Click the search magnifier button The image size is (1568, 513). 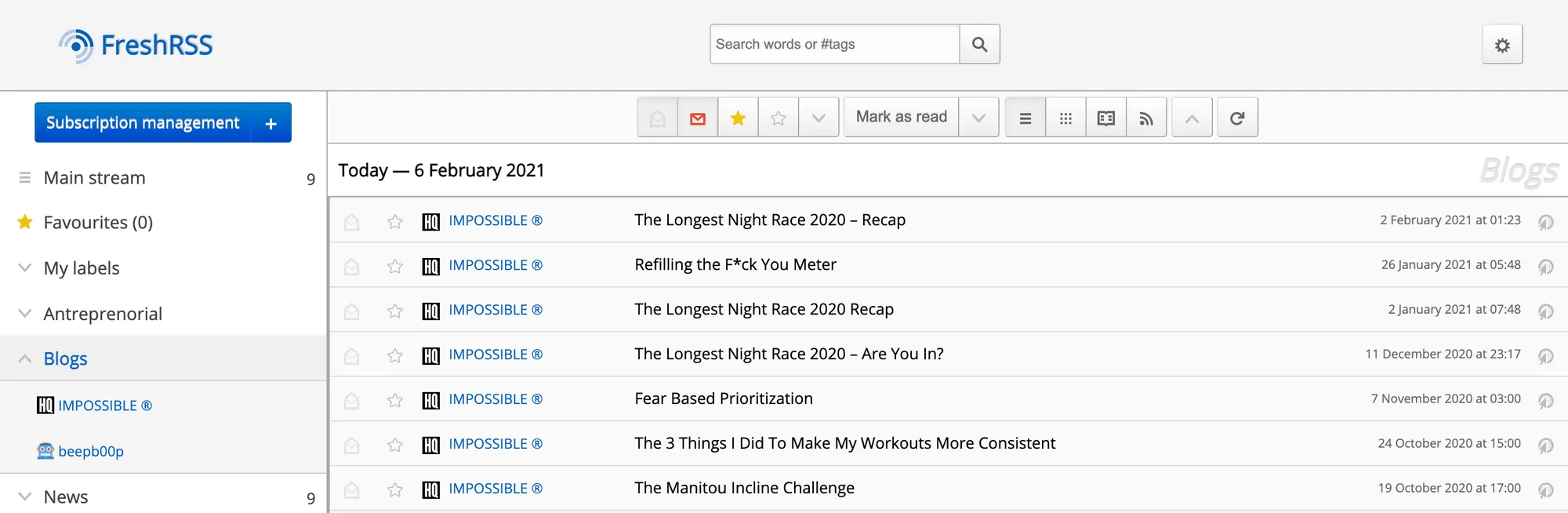tap(979, 44)
